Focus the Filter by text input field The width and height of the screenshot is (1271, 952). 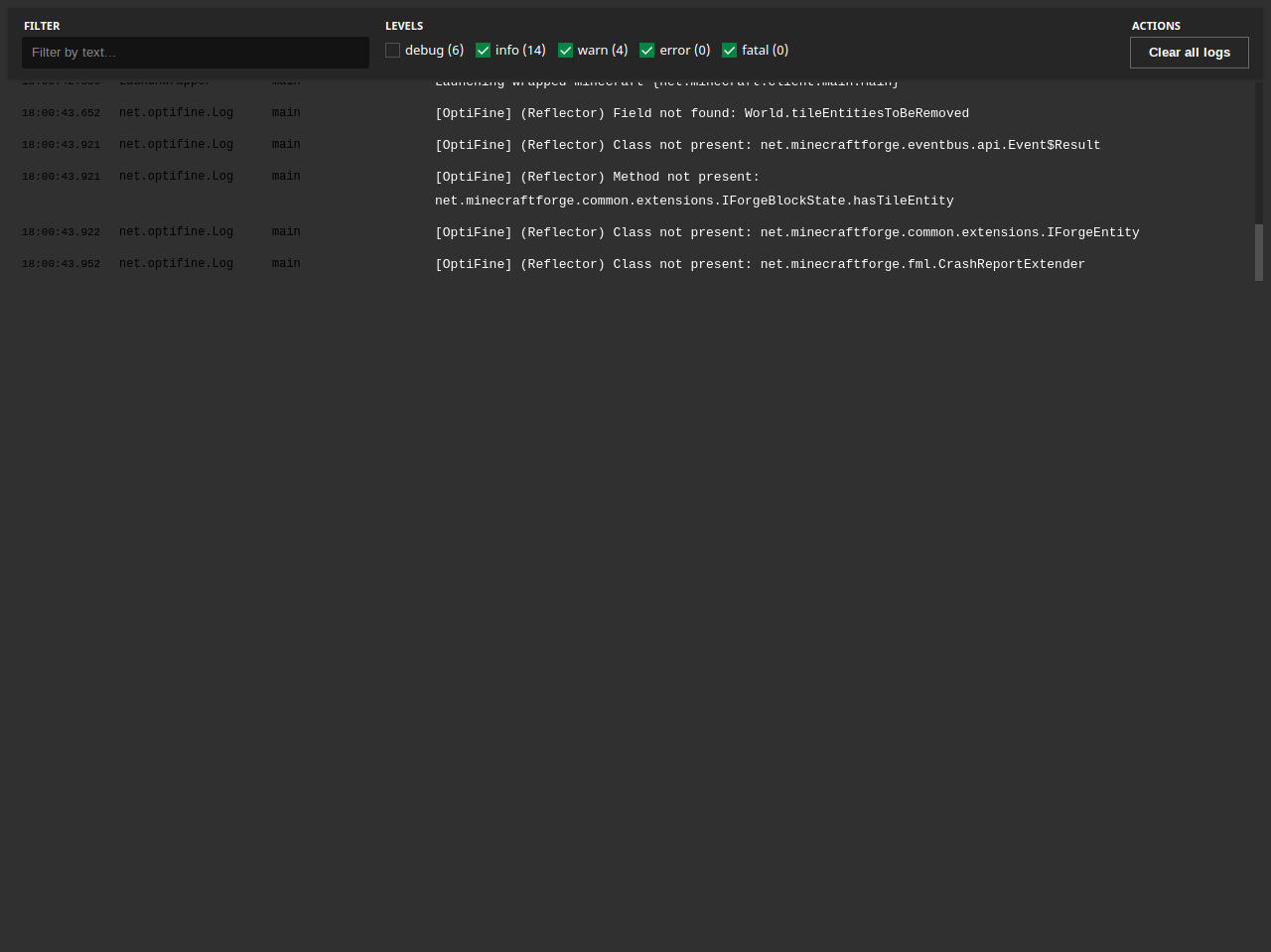click(x=196, y=53)
